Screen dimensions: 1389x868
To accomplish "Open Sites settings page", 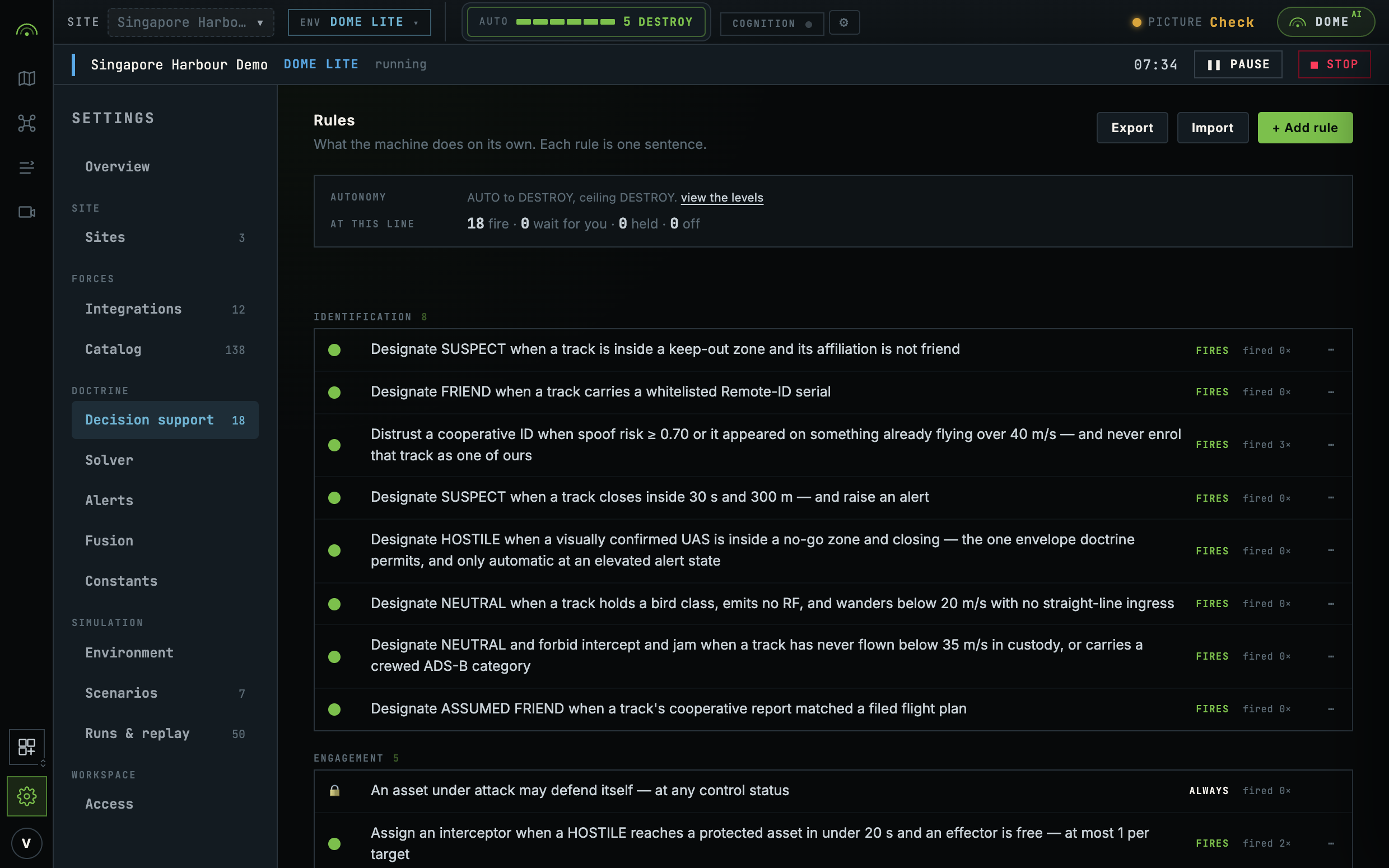I will tap(165, 237).
